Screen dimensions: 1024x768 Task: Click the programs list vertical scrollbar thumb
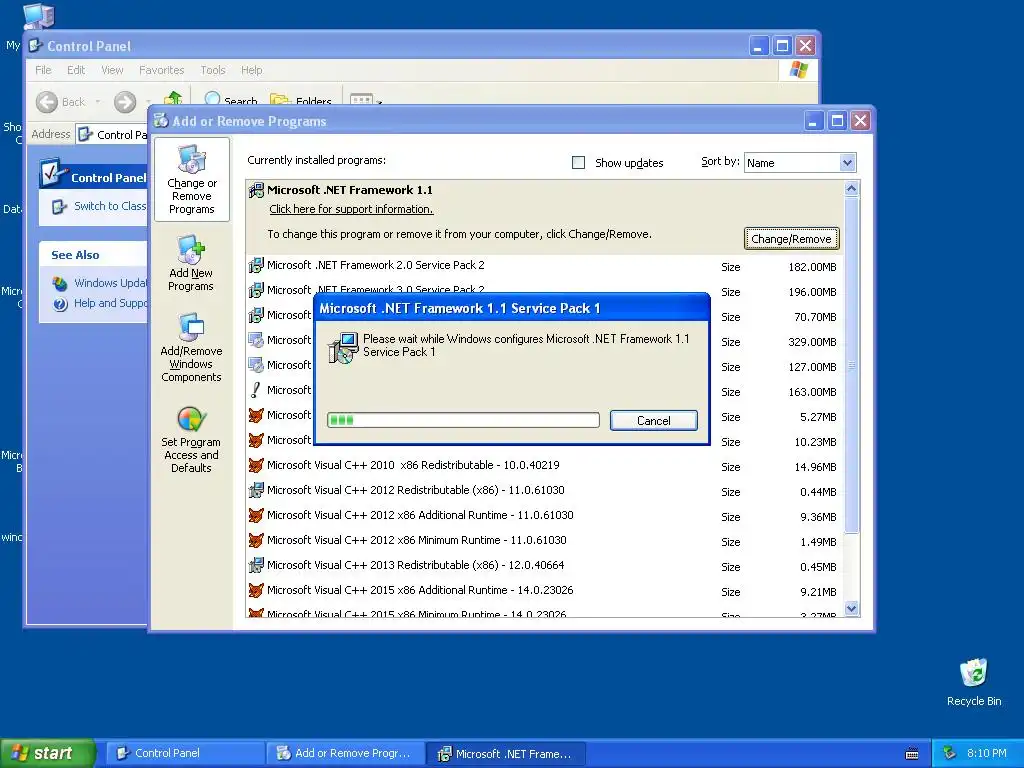(851, 364)
